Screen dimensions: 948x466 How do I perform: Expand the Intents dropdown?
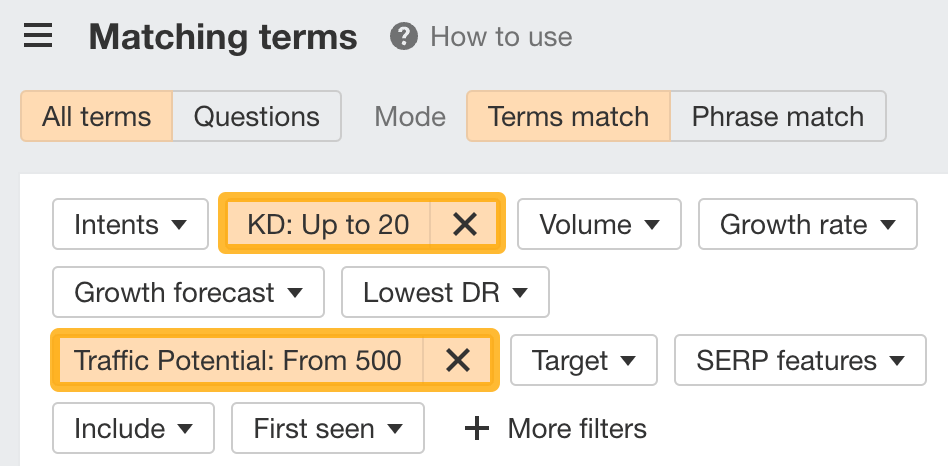130,225
